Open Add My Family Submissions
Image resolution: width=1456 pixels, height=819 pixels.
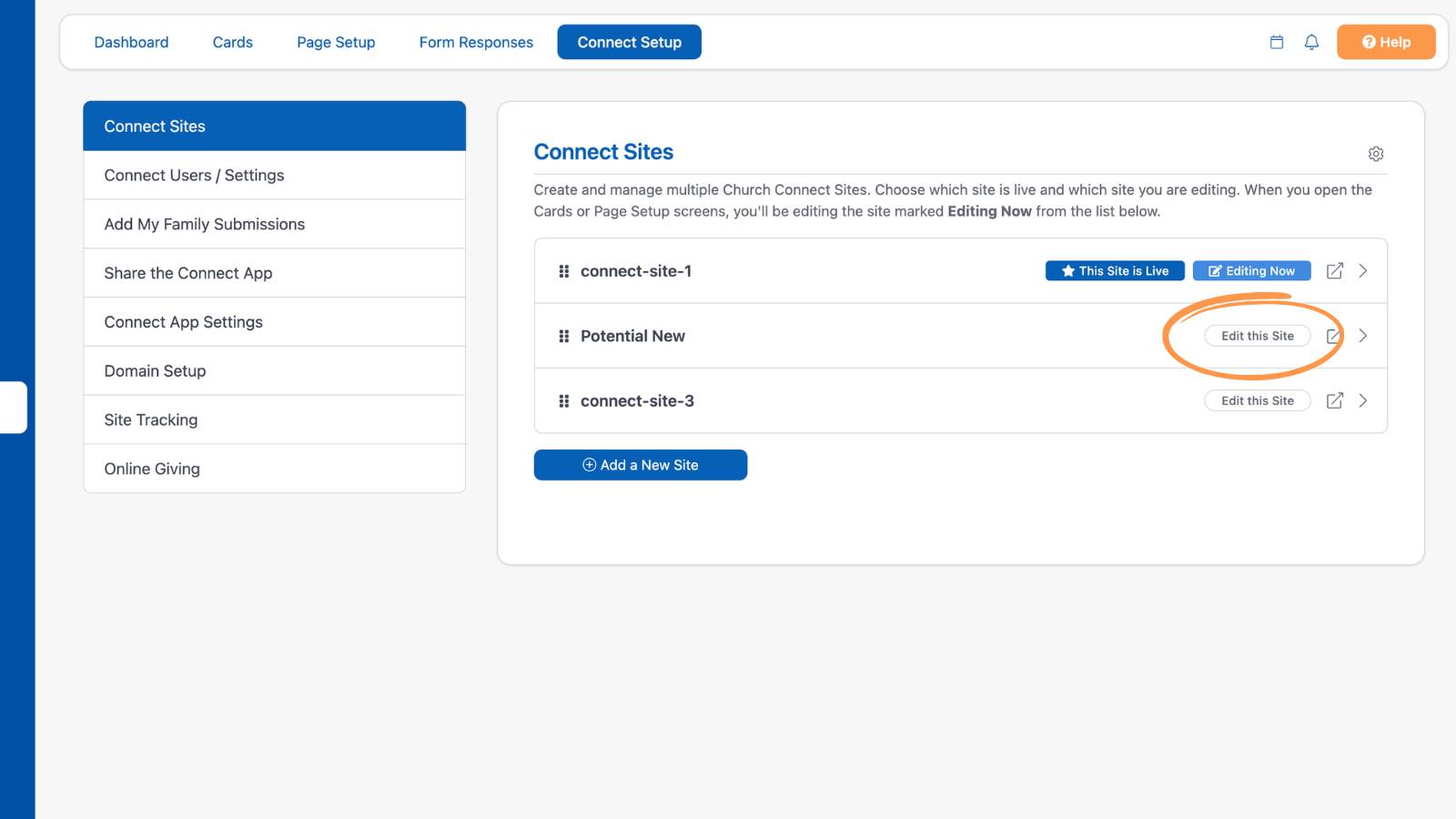[274, 225]
